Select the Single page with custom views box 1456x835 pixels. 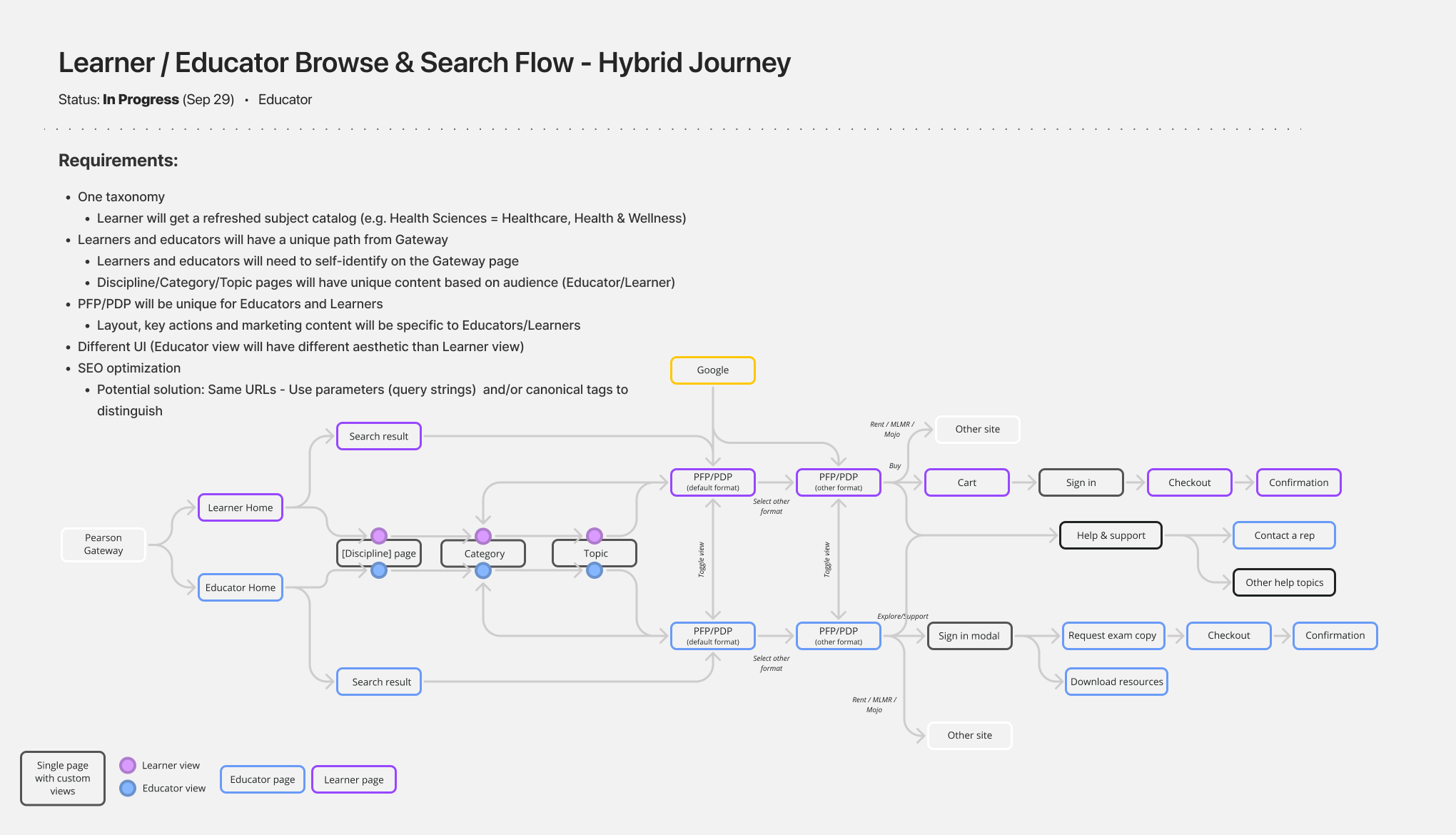coord(63,779)
